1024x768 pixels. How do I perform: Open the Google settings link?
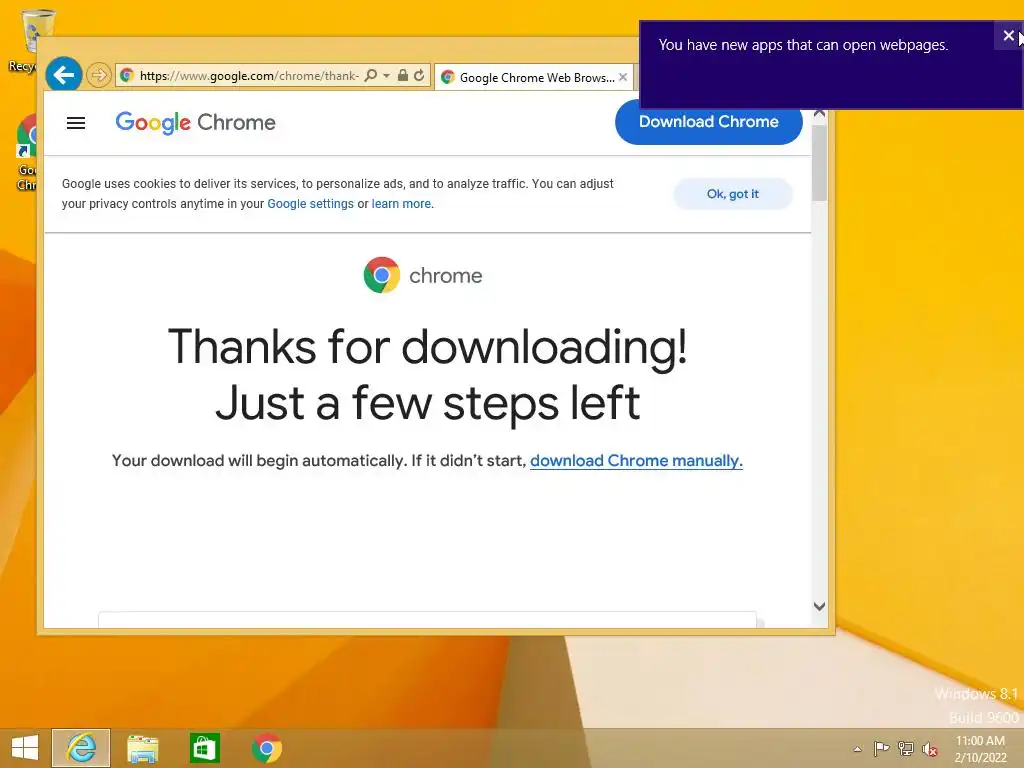[310, 204]
